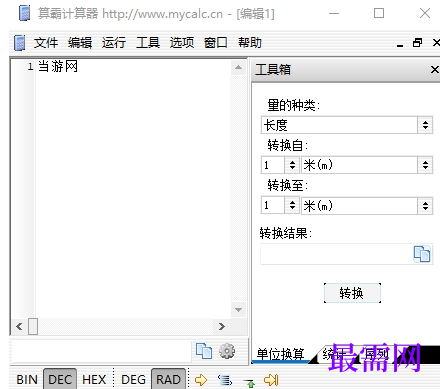Open settings via the gear icon
The image size is (440, 389).
pos(227,351)
